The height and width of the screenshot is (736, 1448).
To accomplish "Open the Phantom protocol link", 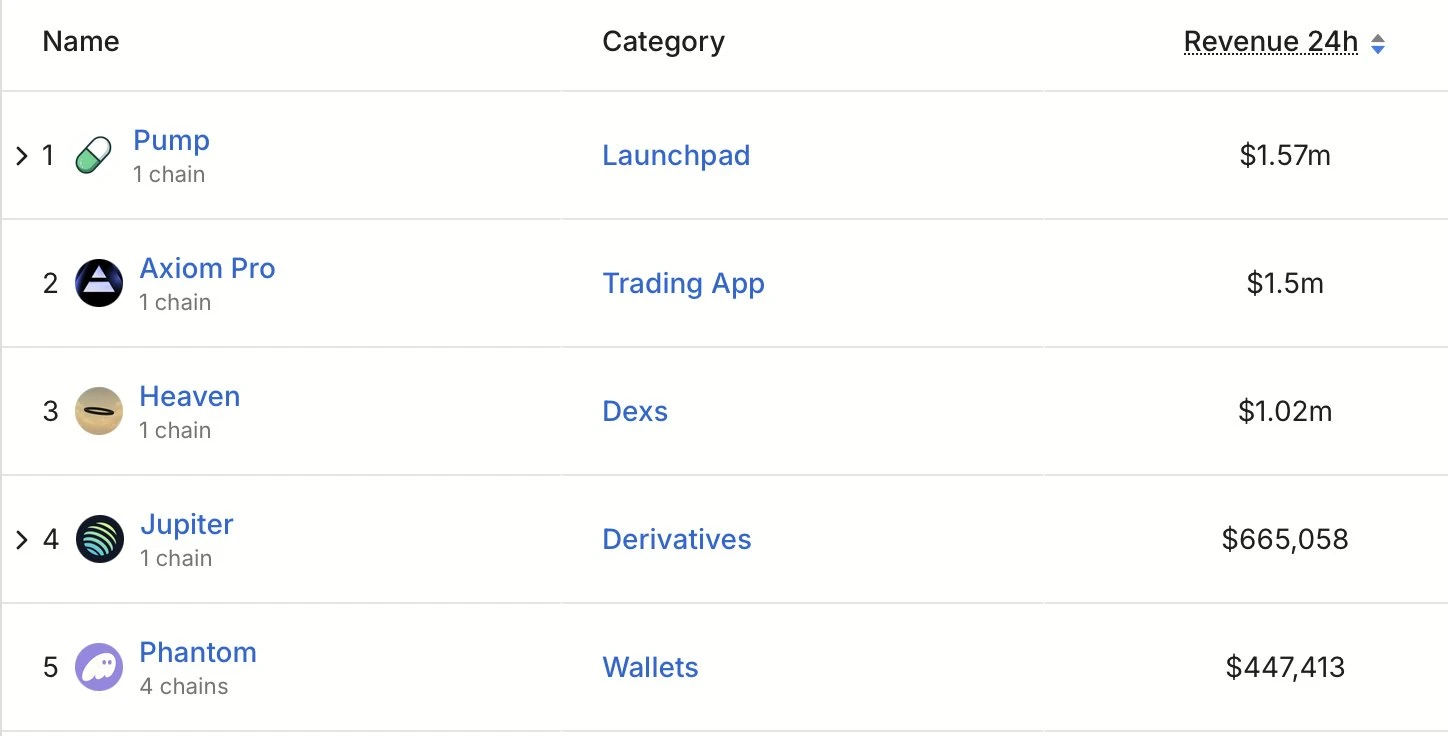I will [x=198, y=653].
